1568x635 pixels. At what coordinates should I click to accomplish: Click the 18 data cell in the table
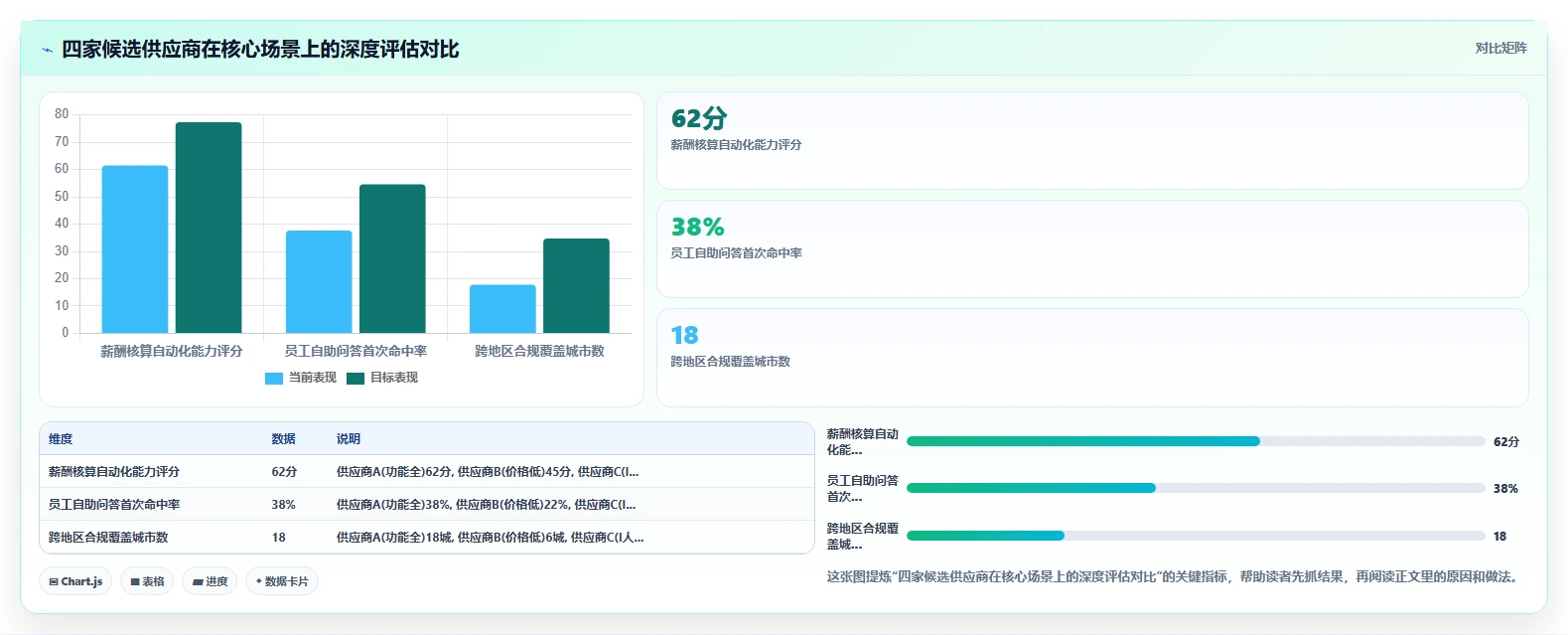coord(279,538)
